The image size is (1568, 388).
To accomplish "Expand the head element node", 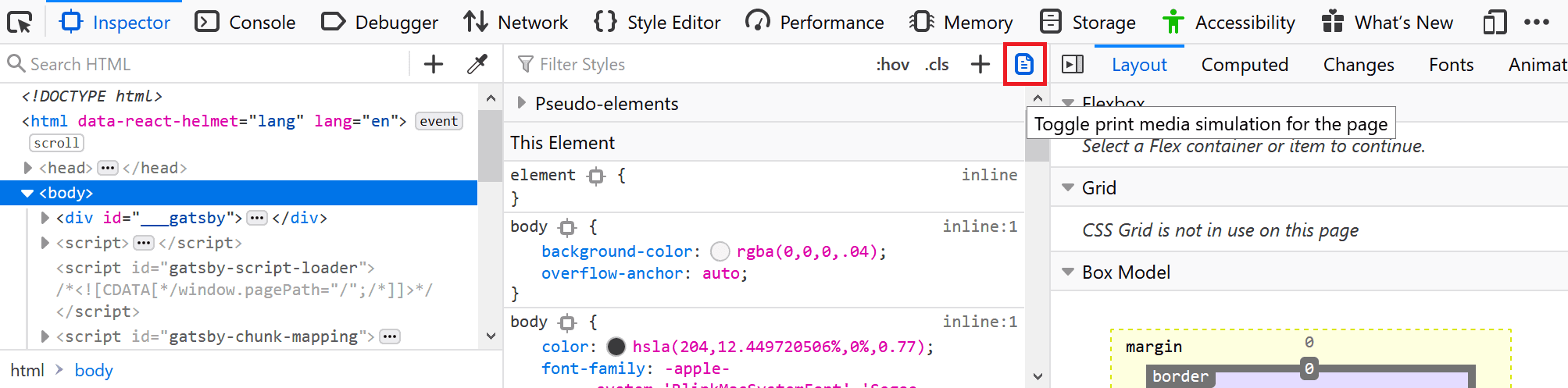I will coord(28,168).
